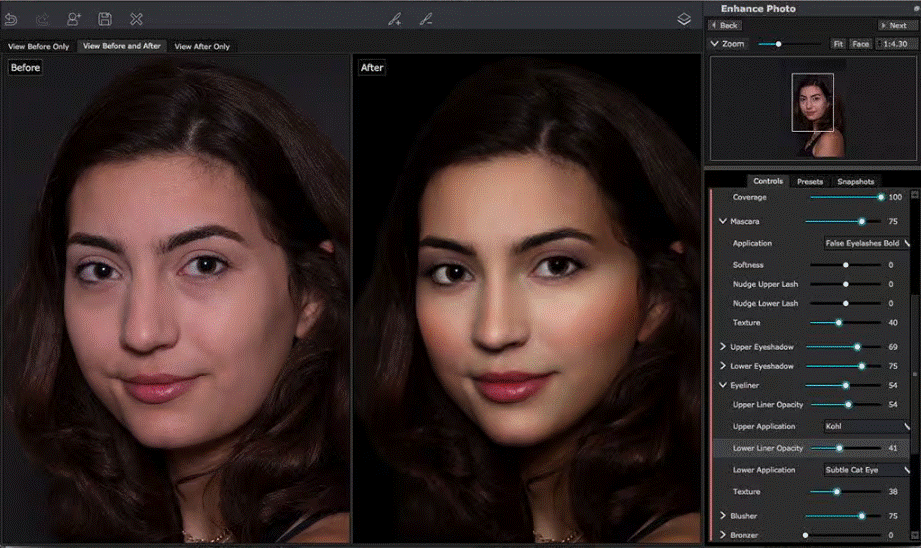Image resolution: width=921 pixels, height=548 pixels.
Task: Adjust the Lower Liner Opacity slider
Action: click(846, 448)
